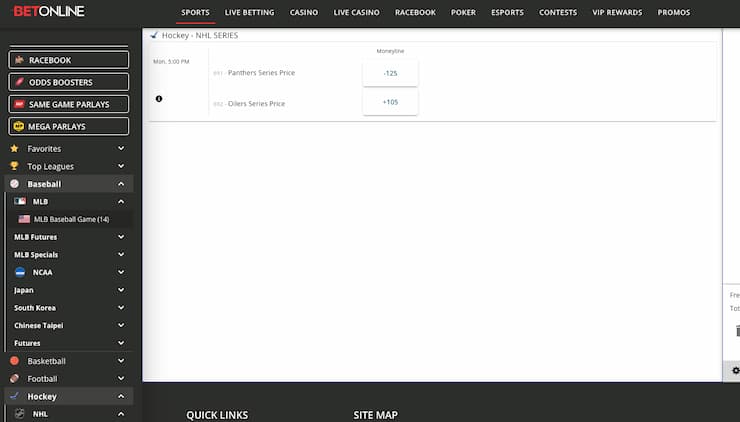
Task: Expand the NCAA baseball chevron
Action: pos(121,272)
